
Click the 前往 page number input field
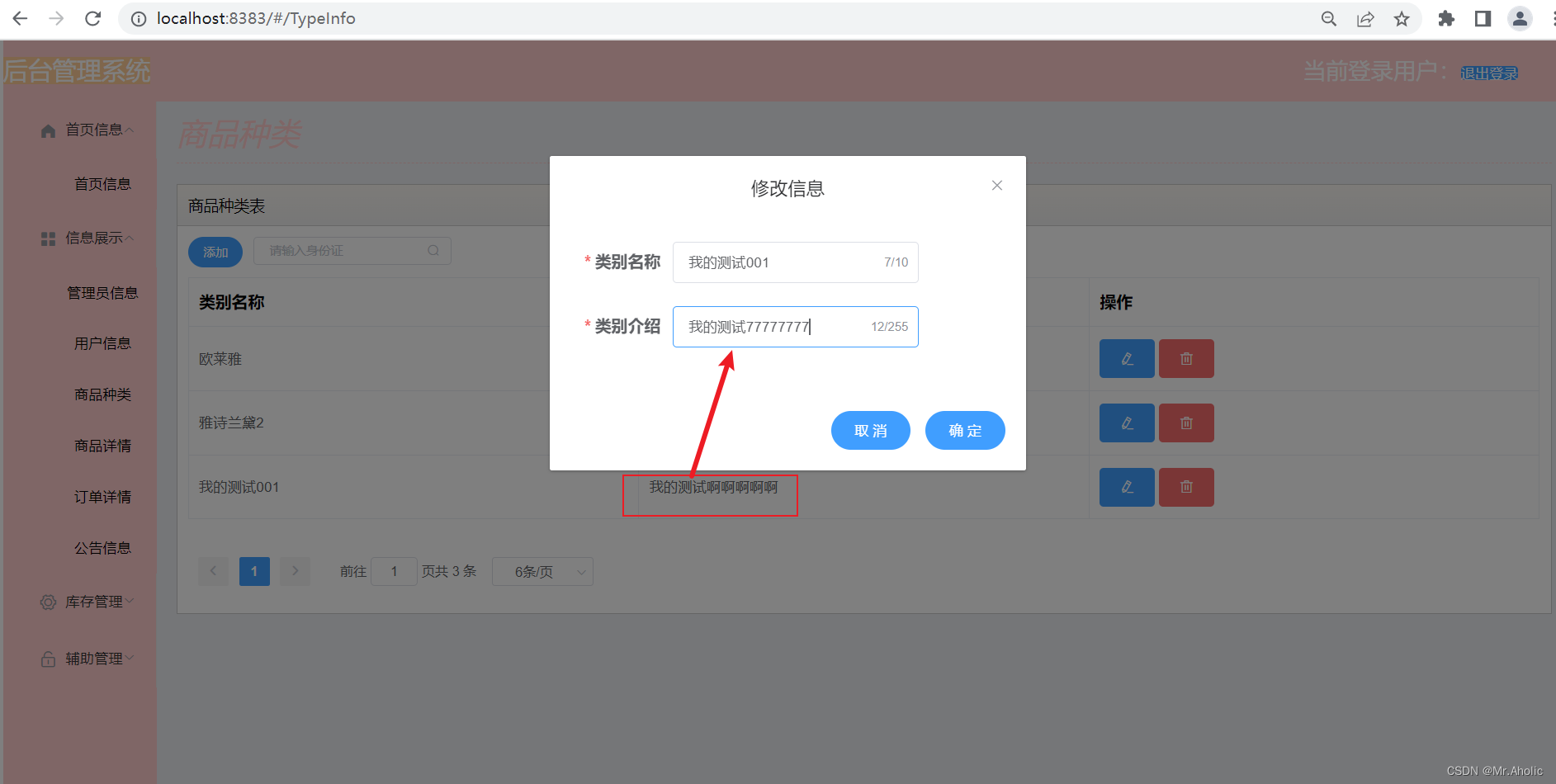394,571
